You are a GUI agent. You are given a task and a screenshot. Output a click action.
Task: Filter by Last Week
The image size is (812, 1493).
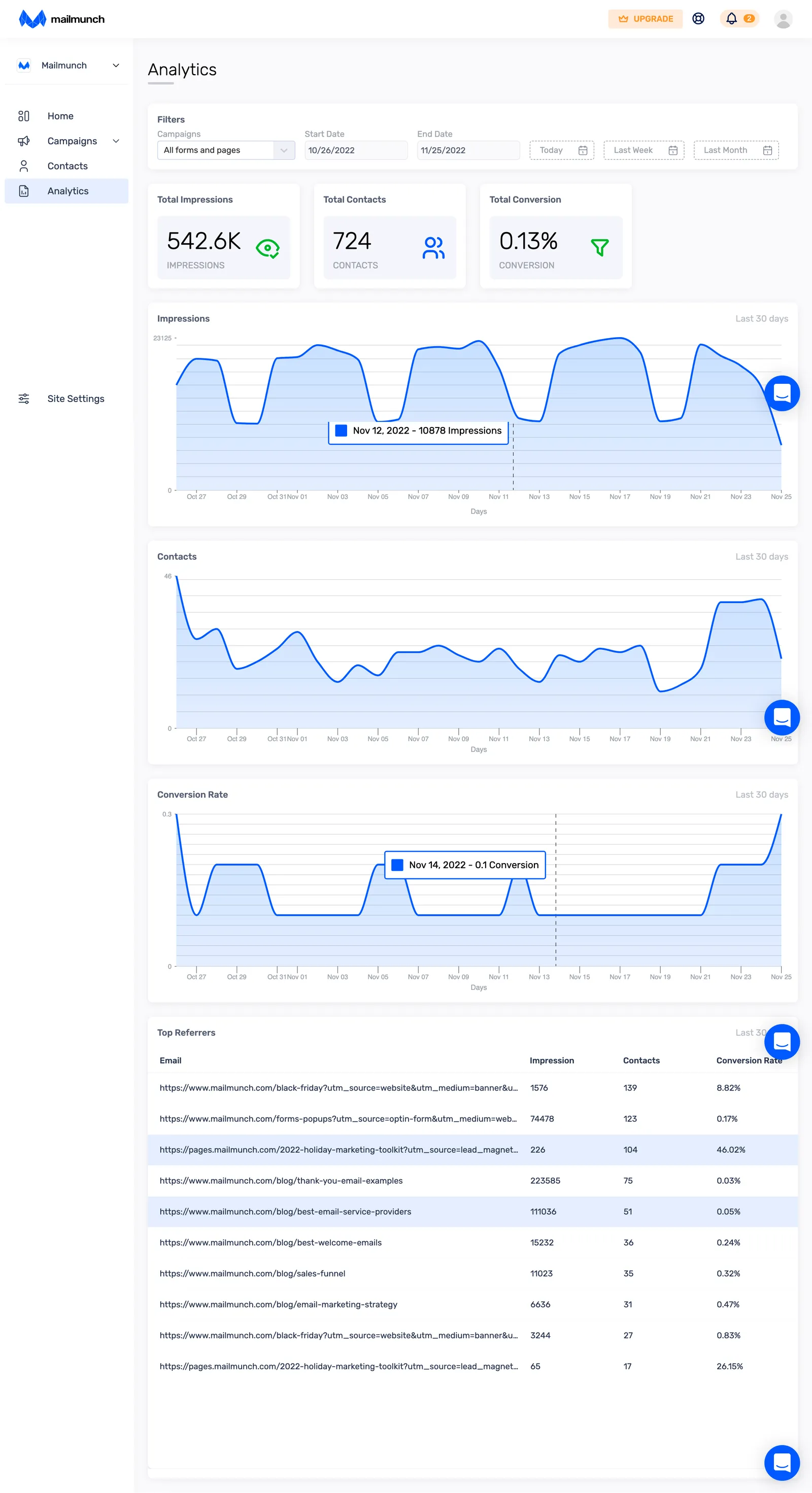coord(644,150)
